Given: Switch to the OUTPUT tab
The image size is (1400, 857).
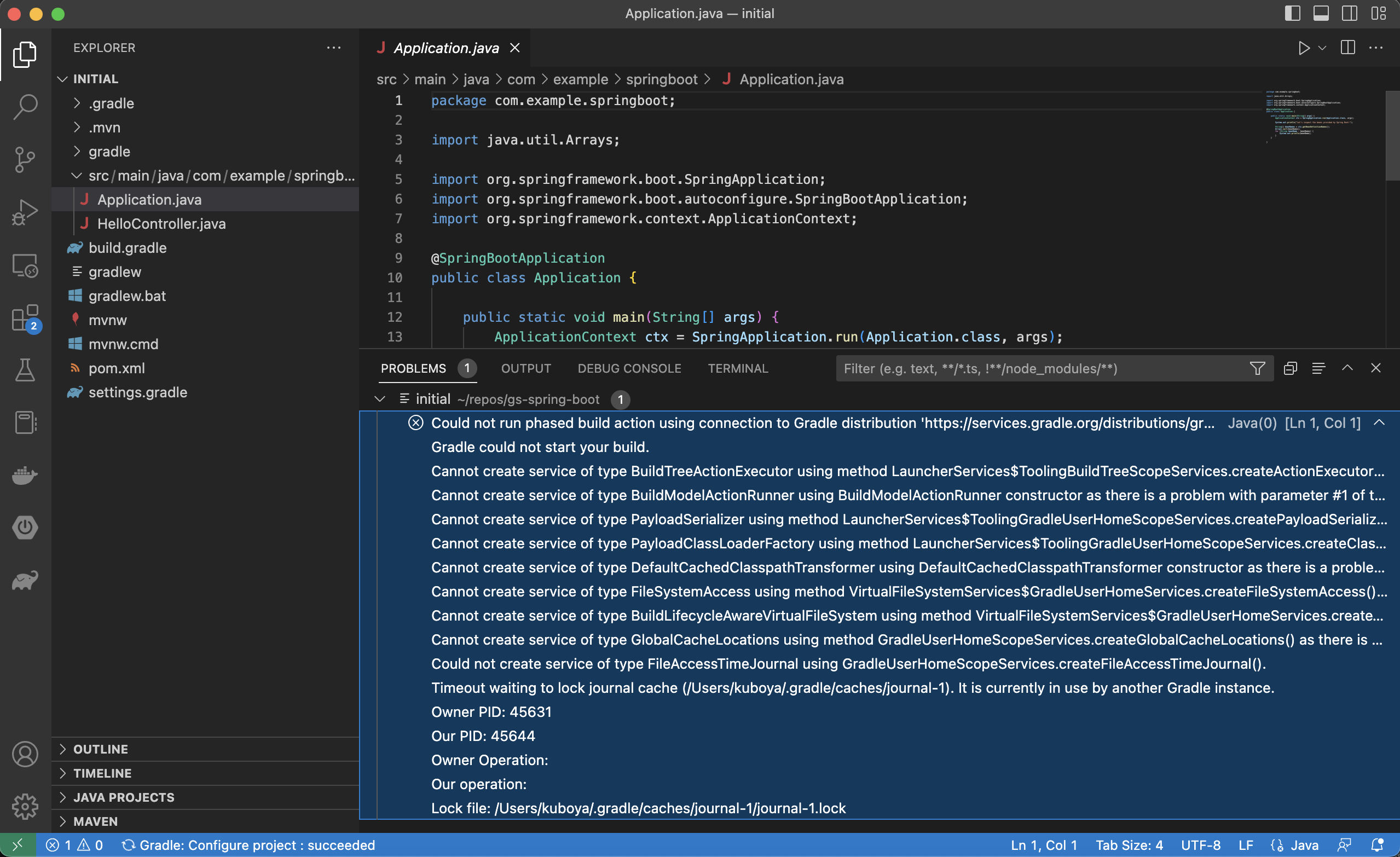Looking at the screenshot, I should tap(525, 368).
